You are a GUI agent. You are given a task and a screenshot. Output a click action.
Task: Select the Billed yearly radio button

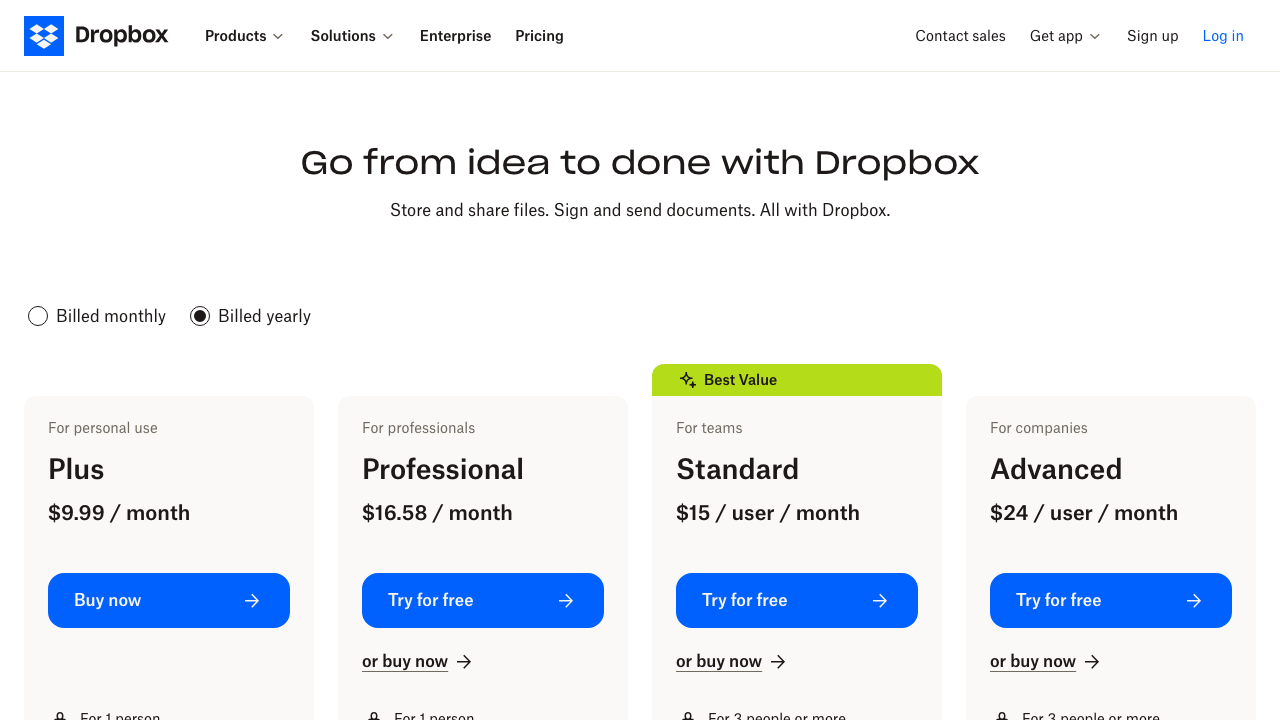(200, 316)
